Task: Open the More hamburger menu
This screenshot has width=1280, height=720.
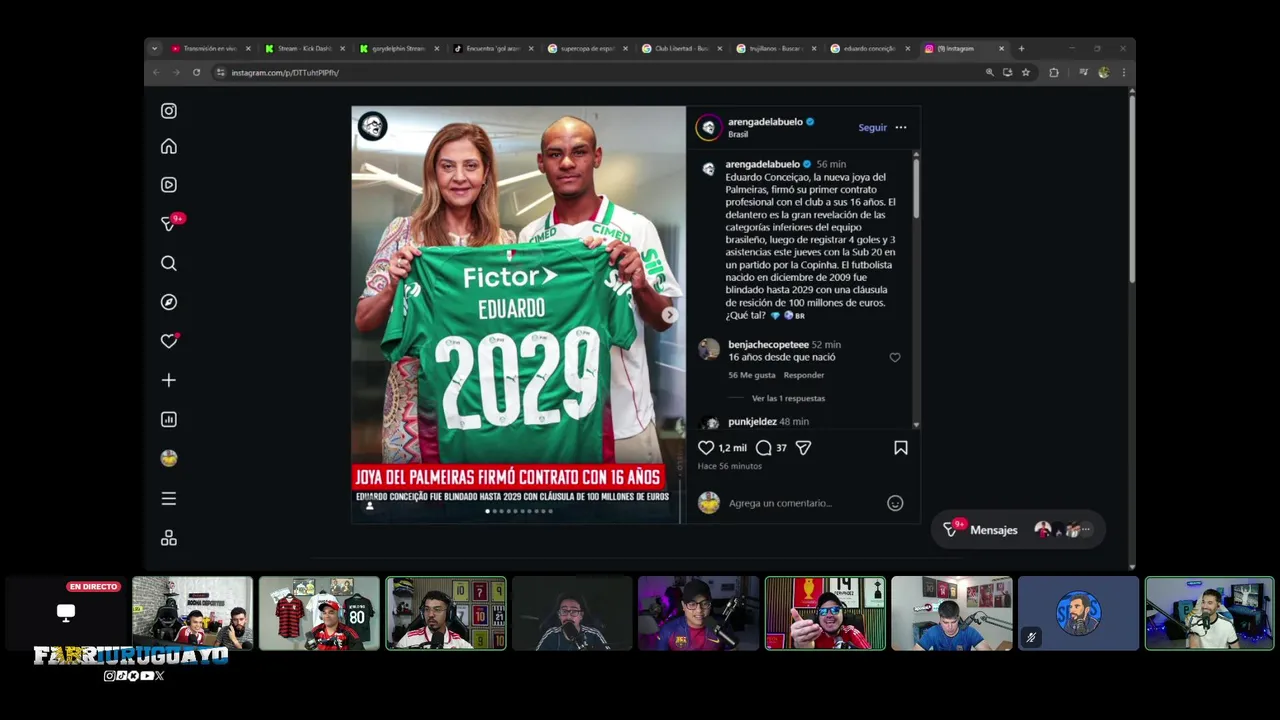Action: click(x=169, y=498)
